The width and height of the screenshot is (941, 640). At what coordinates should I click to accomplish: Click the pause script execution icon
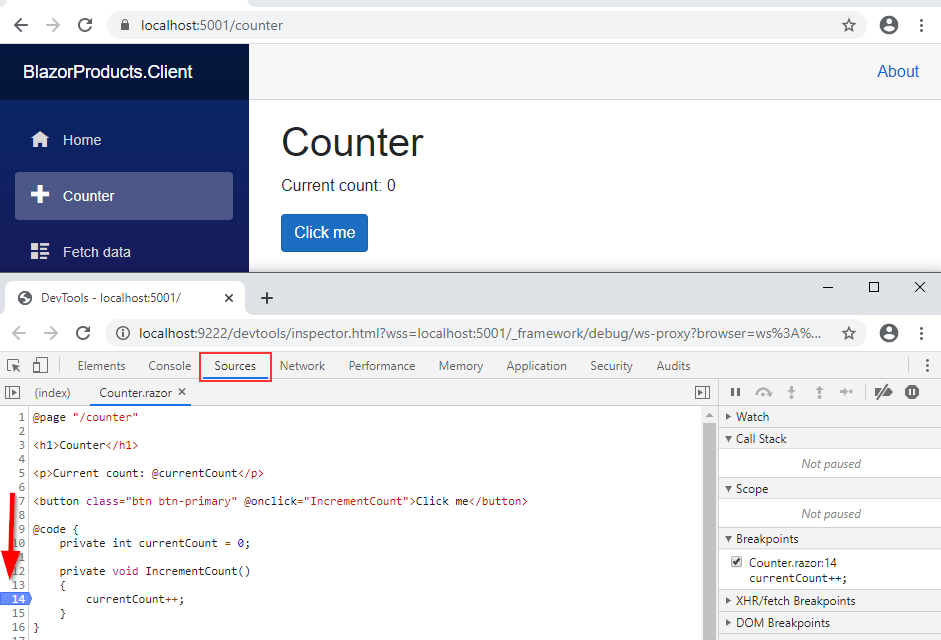[x=735, y=393]
